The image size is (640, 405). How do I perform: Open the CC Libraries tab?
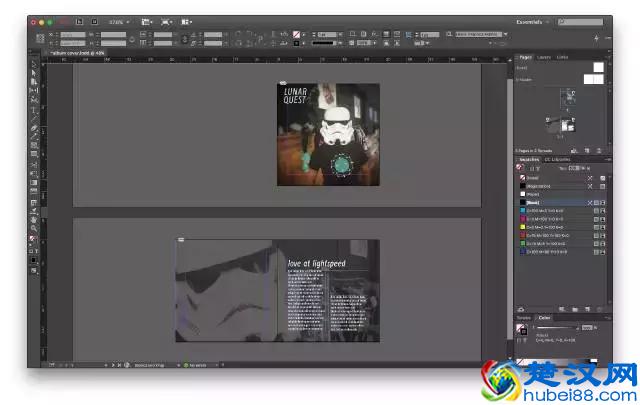tap(556, 159)
